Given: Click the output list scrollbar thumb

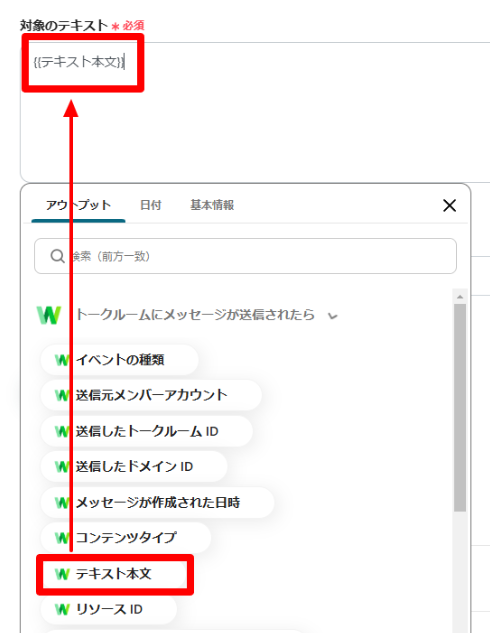Looking at the screenshot, I should [x=460, y=408].
